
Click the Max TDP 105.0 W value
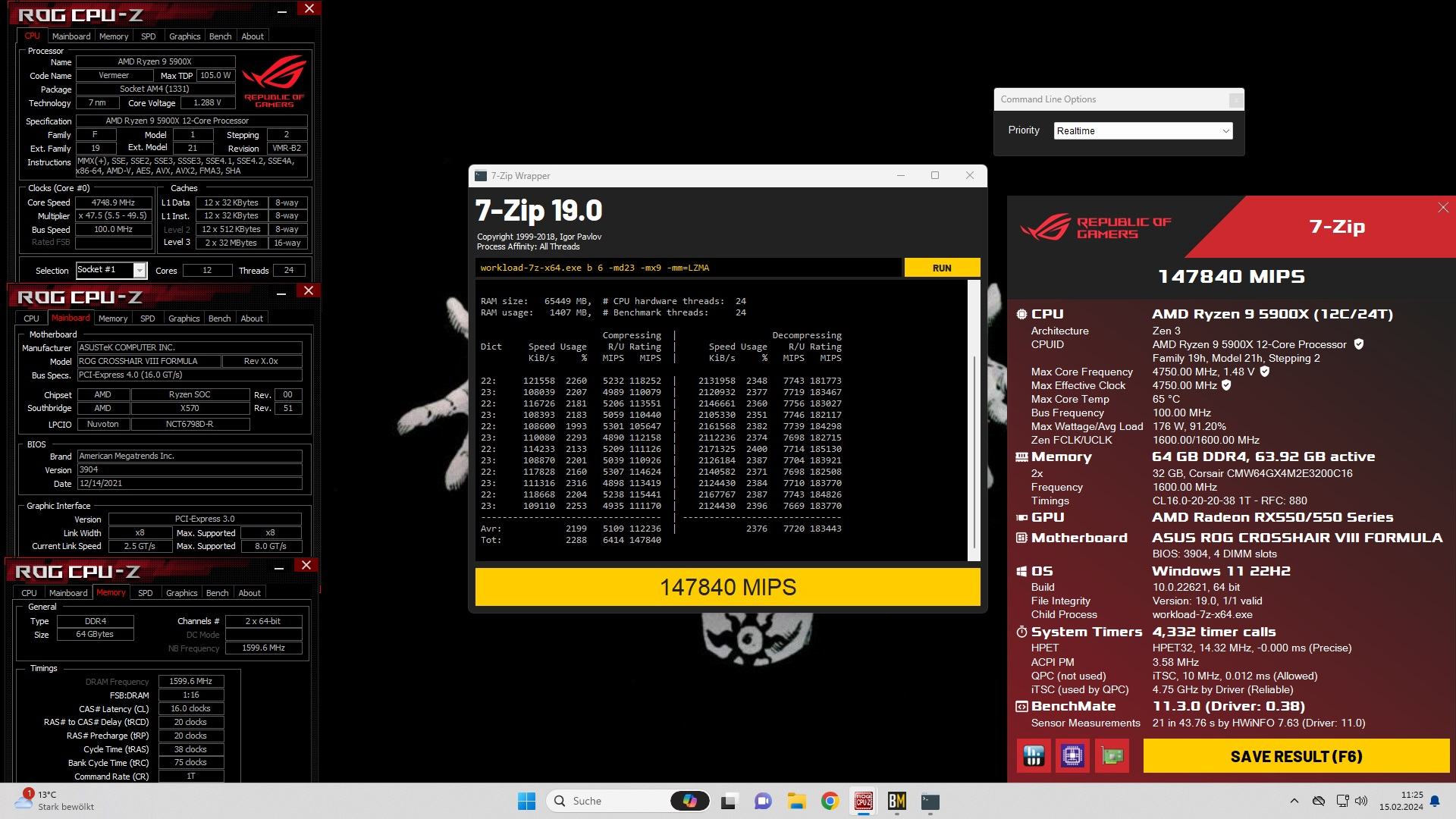[215, 75]
